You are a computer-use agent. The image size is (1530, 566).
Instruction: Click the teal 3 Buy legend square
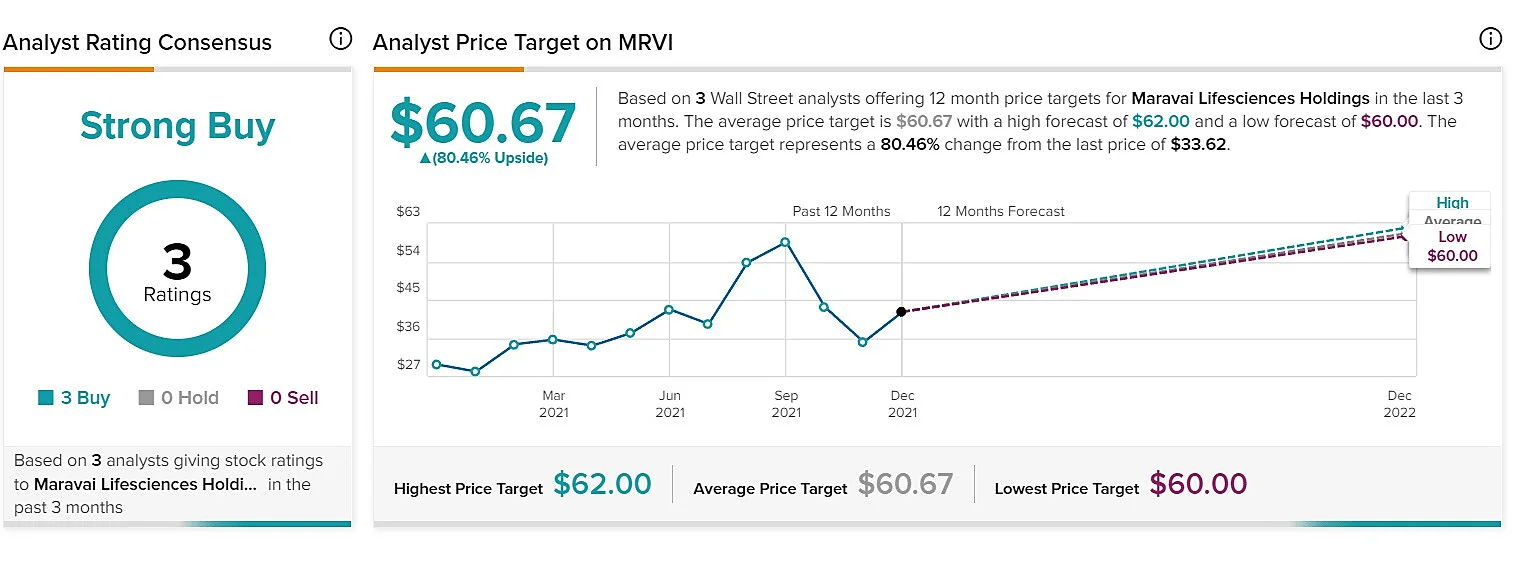pos(46,398)
